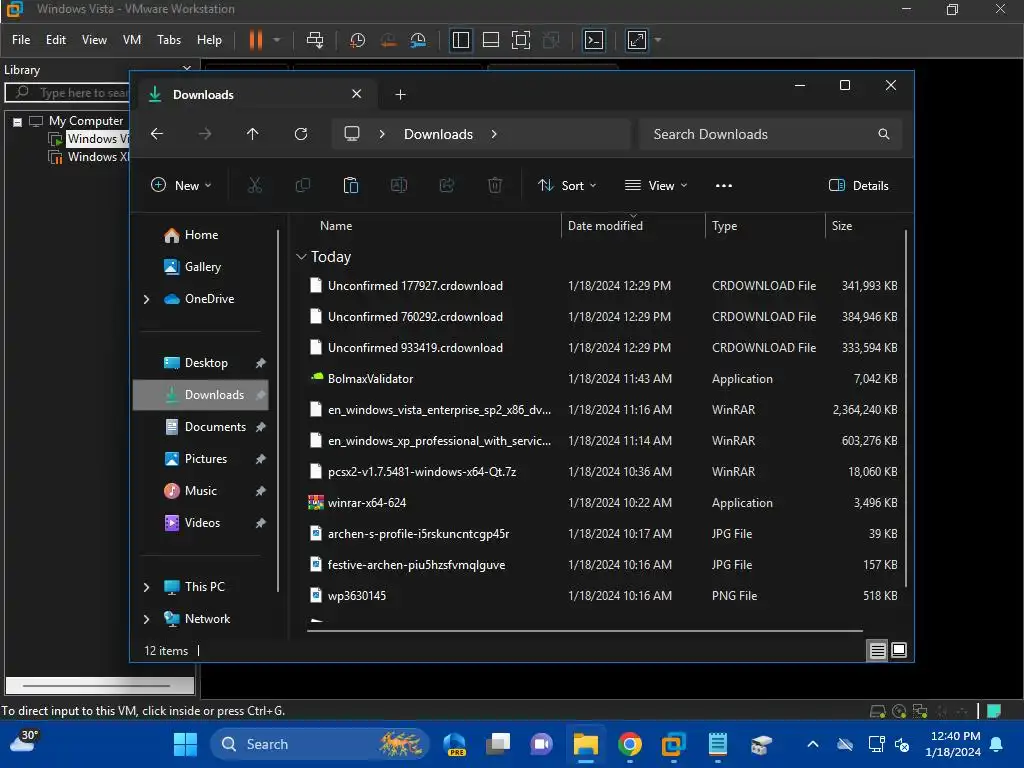Open VMware power options dropdown arrow
This screenshot has width=1024, height=768.
[277, 40]
